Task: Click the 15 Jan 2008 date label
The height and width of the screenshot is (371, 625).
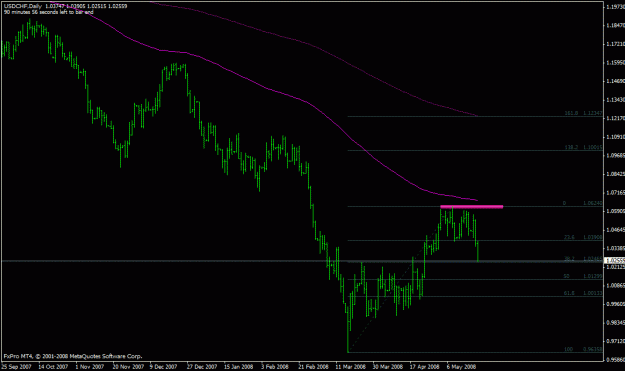Action: click(x=238, y=367)
